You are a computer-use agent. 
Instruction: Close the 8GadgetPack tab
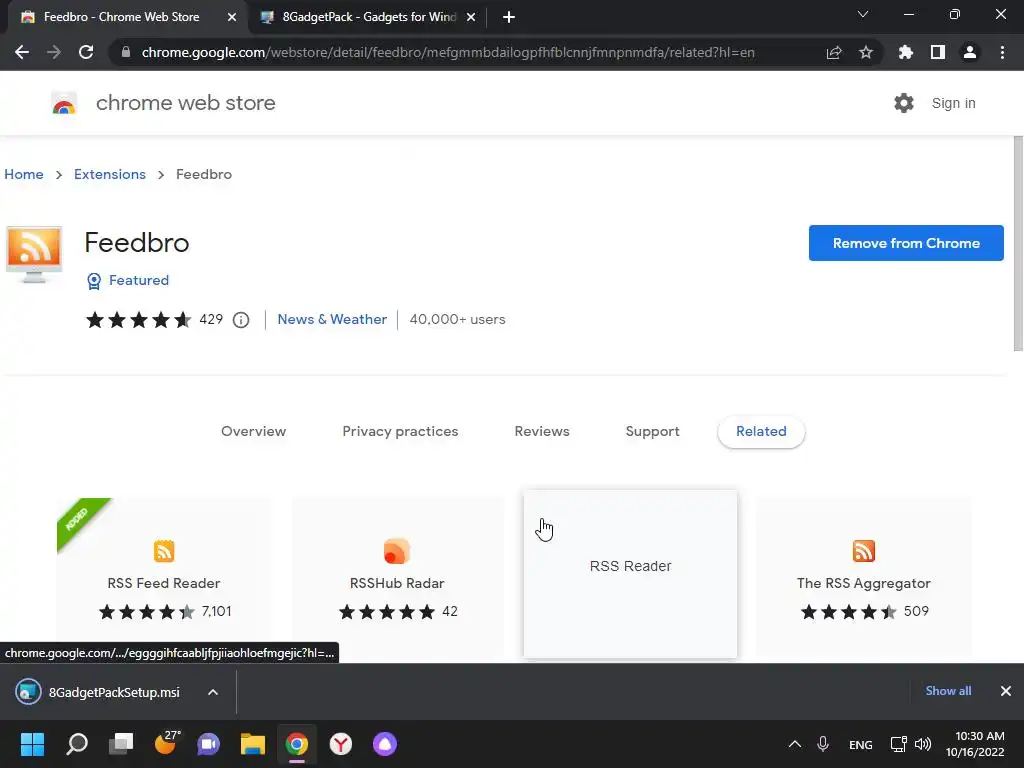tap(471, 17)
